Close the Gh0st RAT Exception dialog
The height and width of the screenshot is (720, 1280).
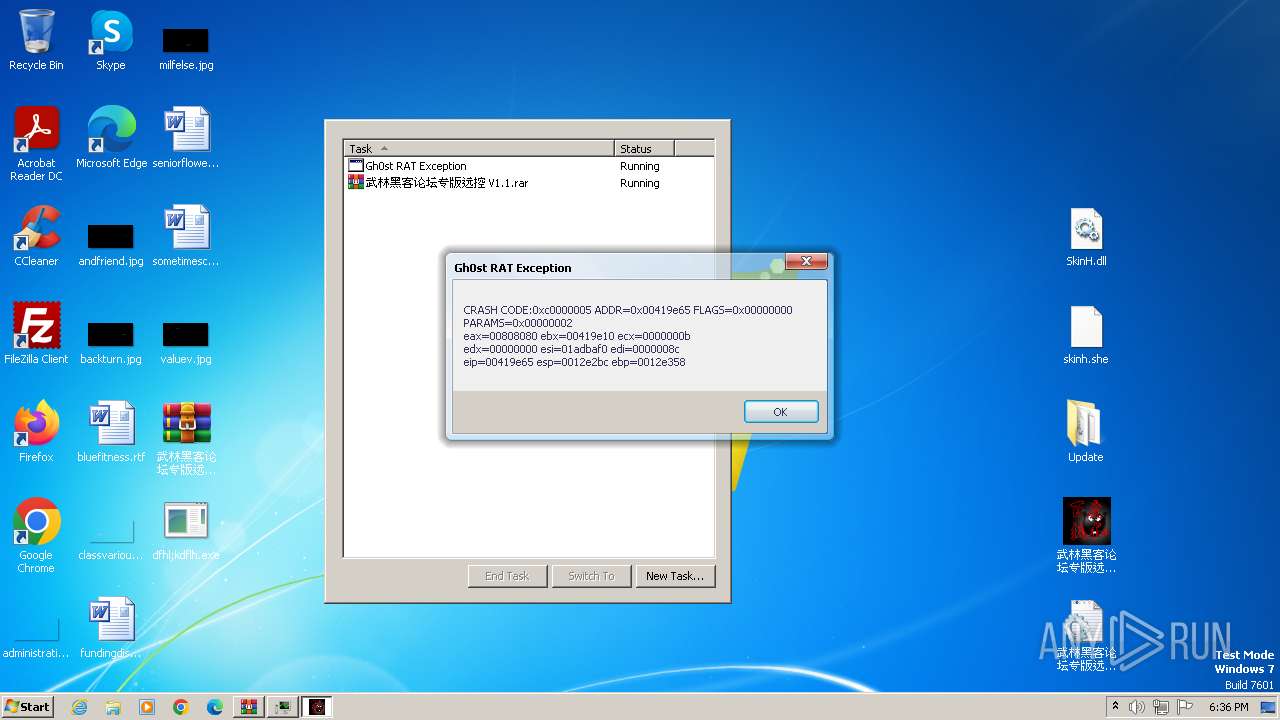806,262
